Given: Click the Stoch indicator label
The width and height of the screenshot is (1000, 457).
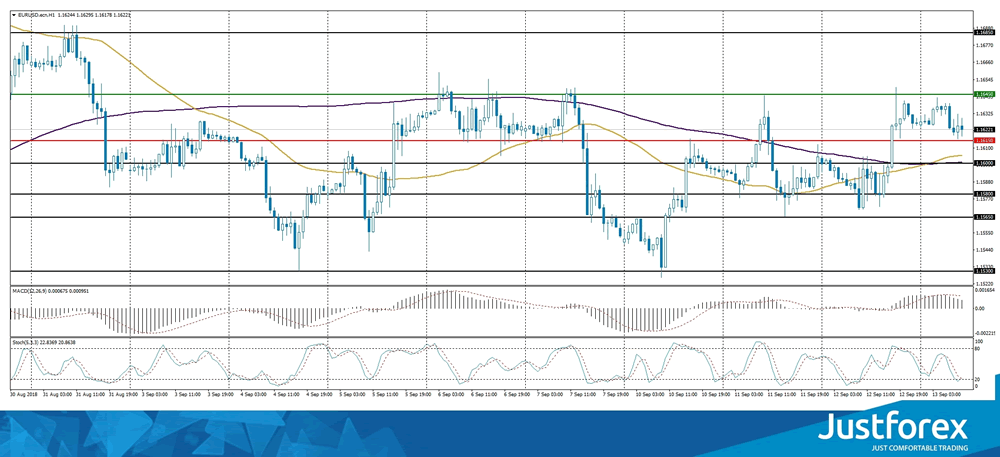Looking at the screenshot, I should pyautogui.click(x=44, y=342).
